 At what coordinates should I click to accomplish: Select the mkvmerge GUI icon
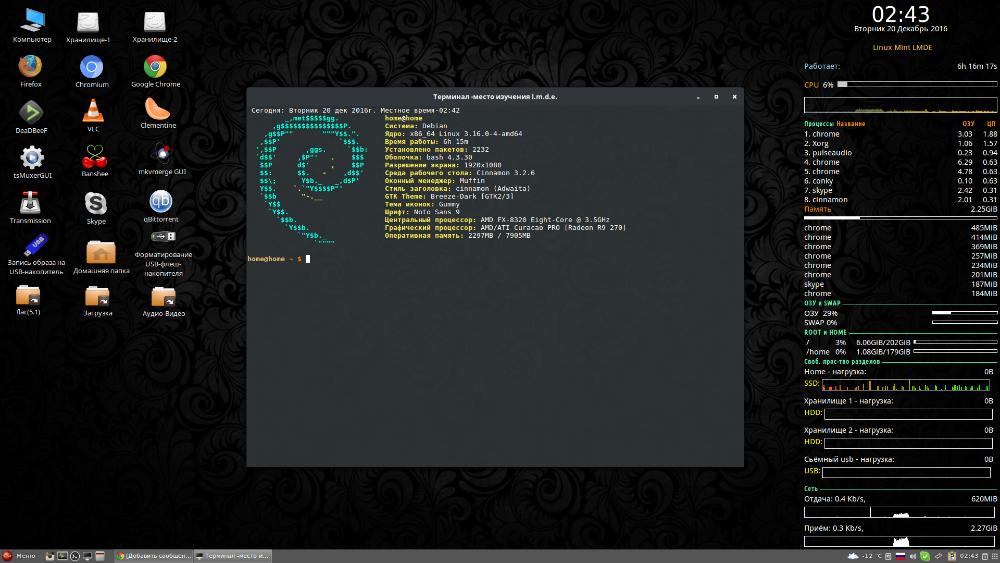[162, 154]
